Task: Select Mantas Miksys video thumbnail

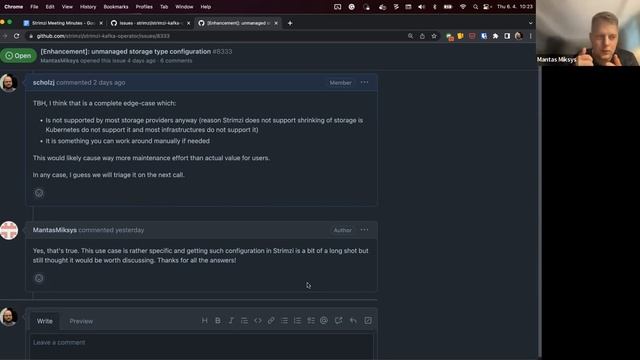Action: click(x=588, y=33)
